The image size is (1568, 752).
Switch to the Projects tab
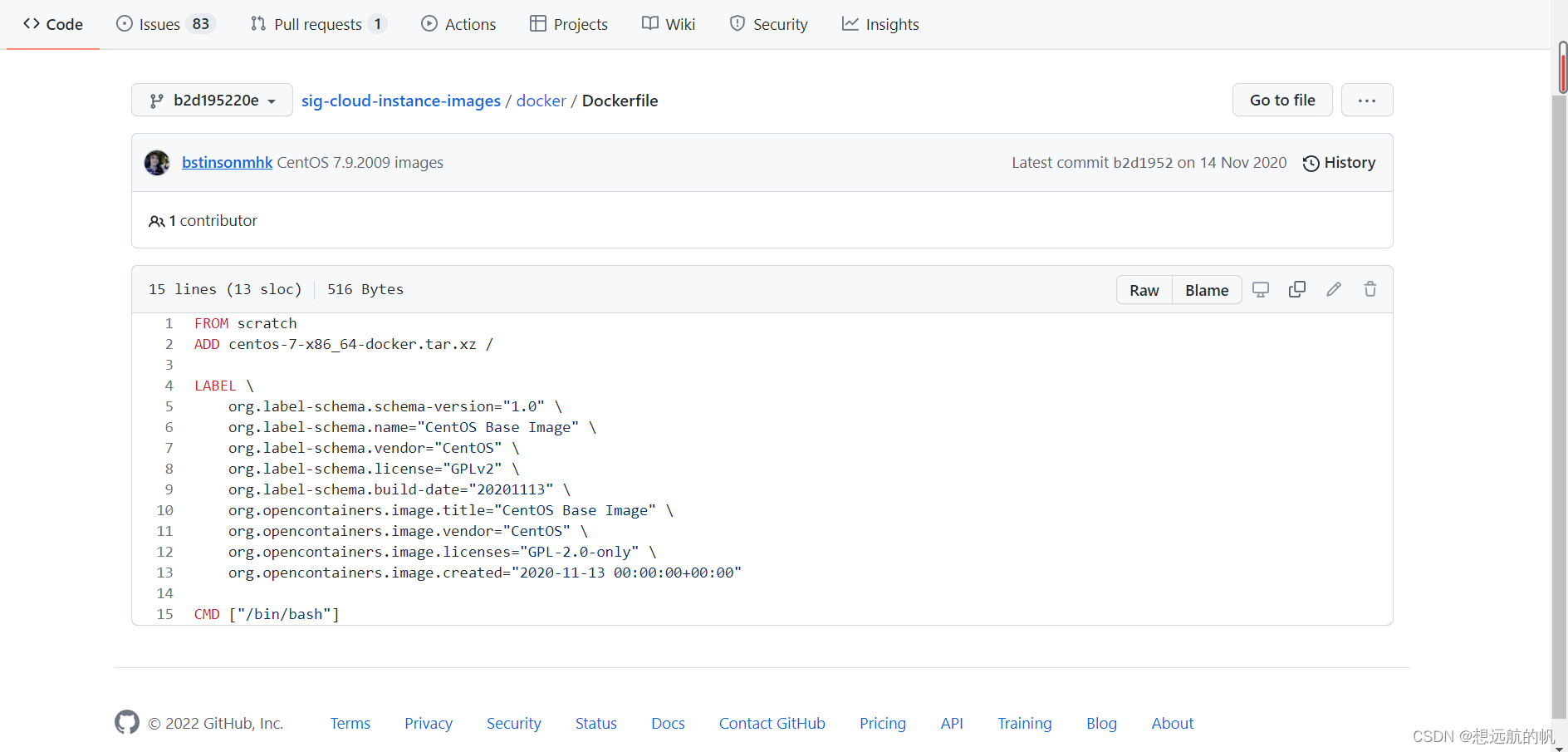pos(569,24)
